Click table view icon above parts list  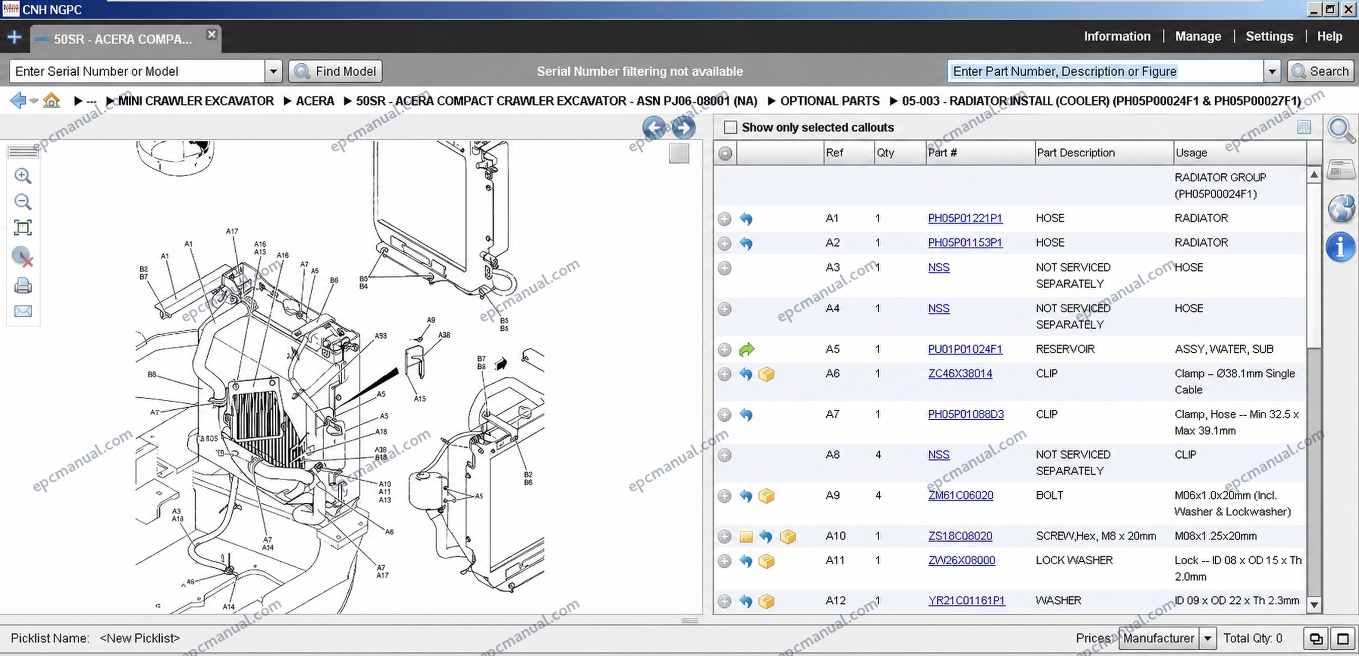[x=1304, y=127]
